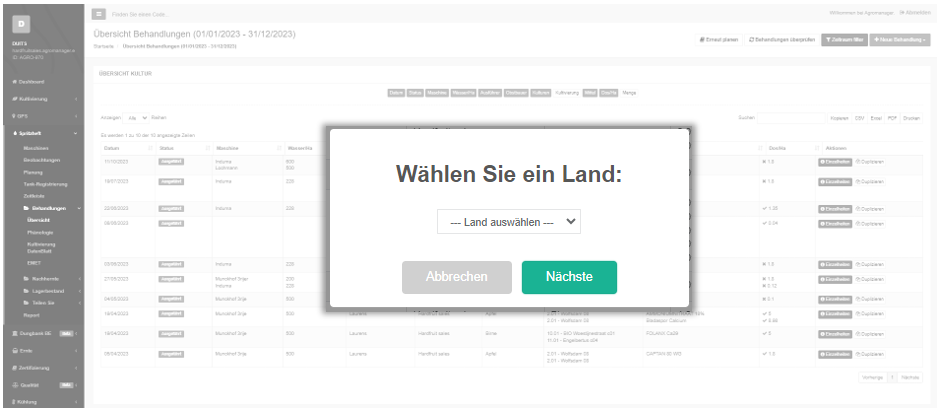Screen dimensions: 945x413
Task: Toggle the Kulturen column visibility
Action: pyautogui.click(x=541, y=93)
